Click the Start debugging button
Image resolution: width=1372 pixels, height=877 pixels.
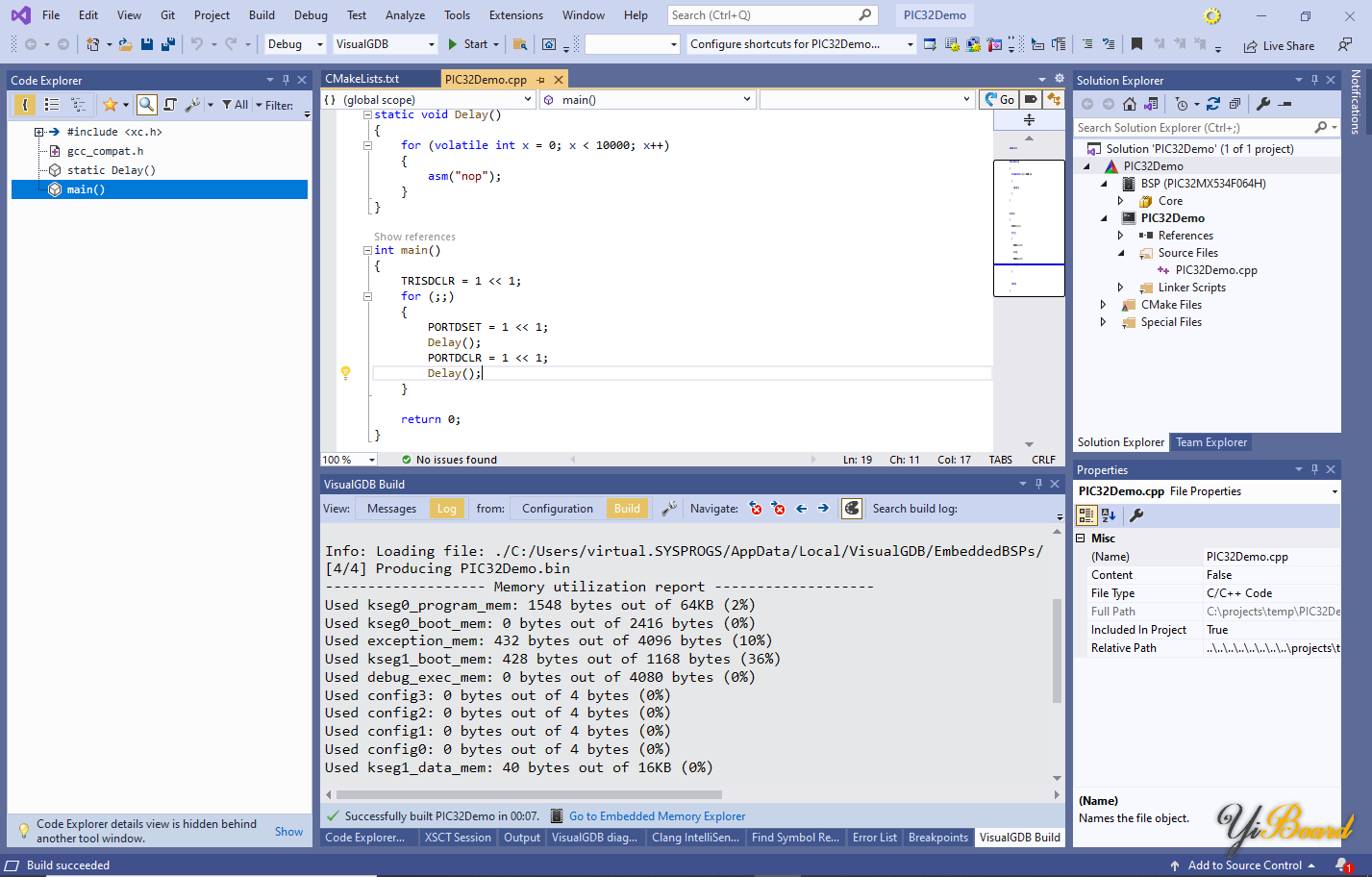click(468, 44)
